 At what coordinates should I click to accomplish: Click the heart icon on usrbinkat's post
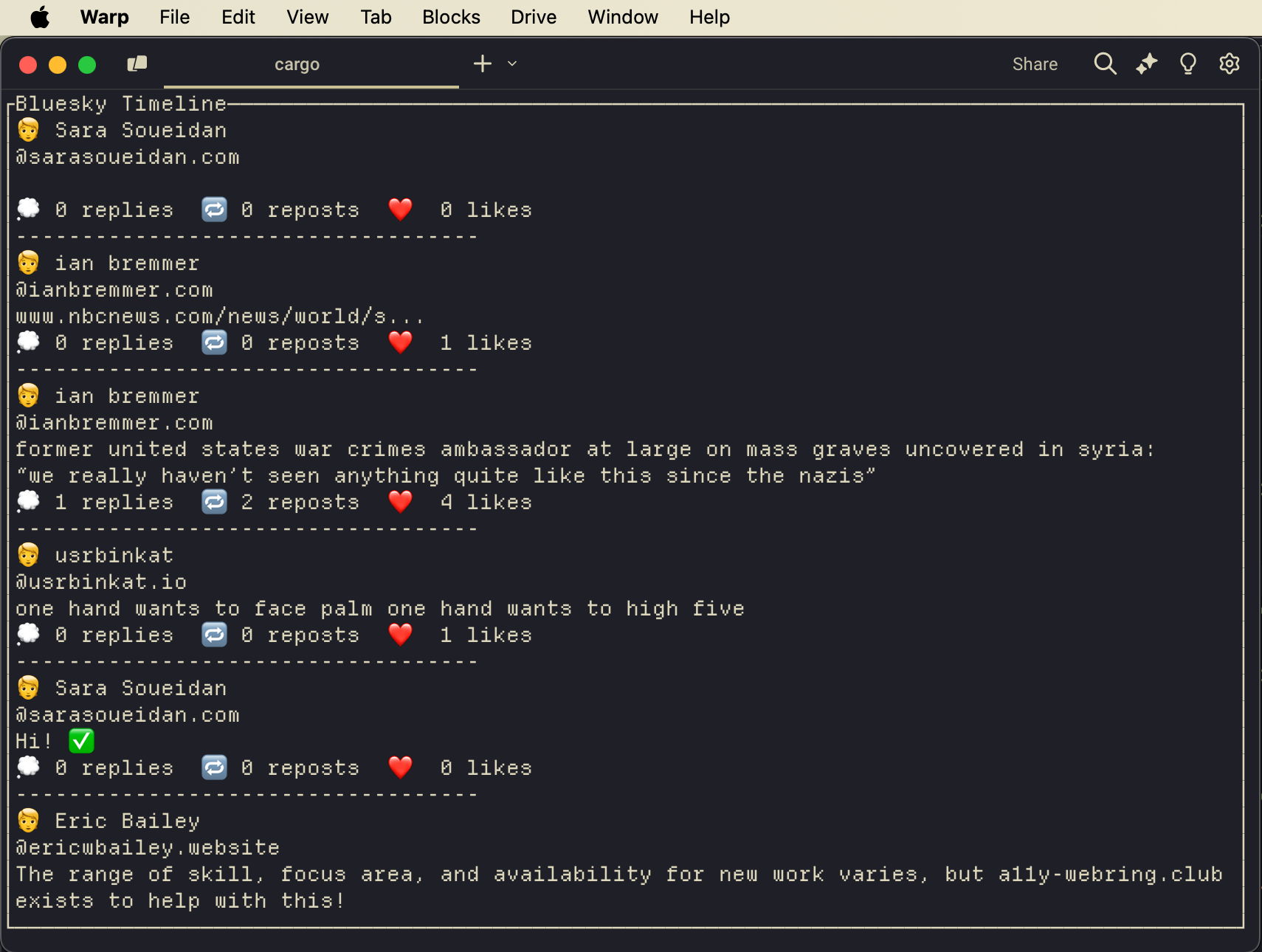click(x=400, y=635)
